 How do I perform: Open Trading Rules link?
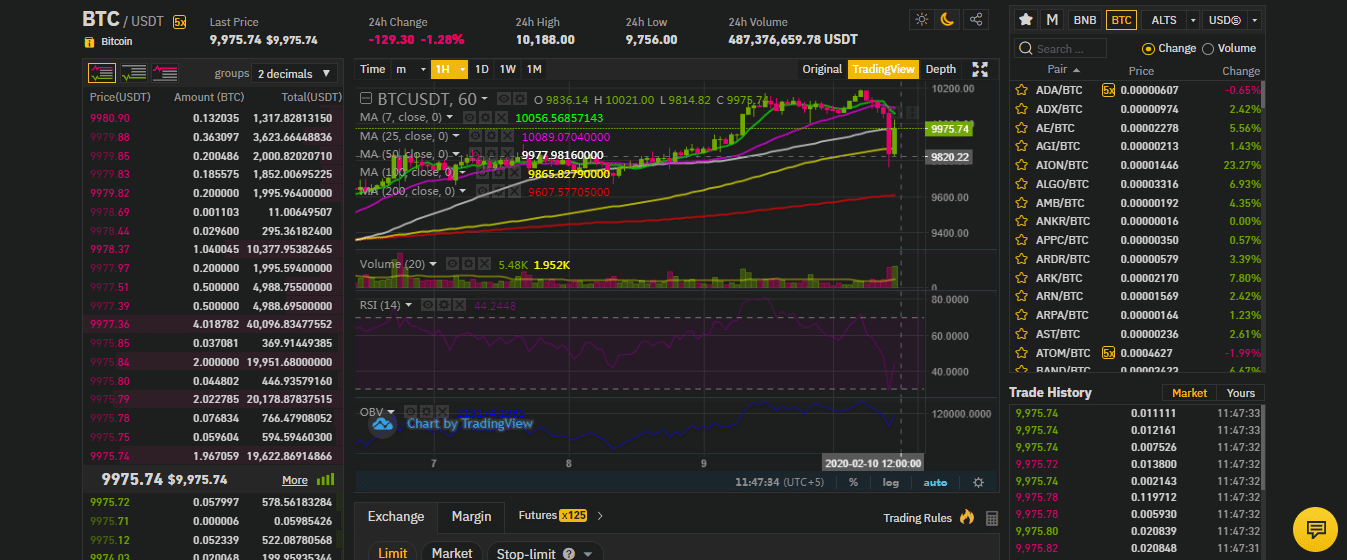(x=917, y=518)
